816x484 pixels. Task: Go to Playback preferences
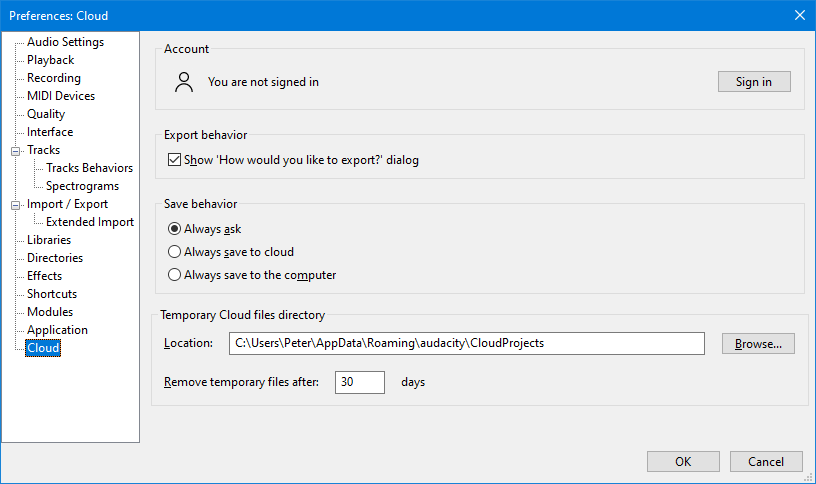pos(50,60)
